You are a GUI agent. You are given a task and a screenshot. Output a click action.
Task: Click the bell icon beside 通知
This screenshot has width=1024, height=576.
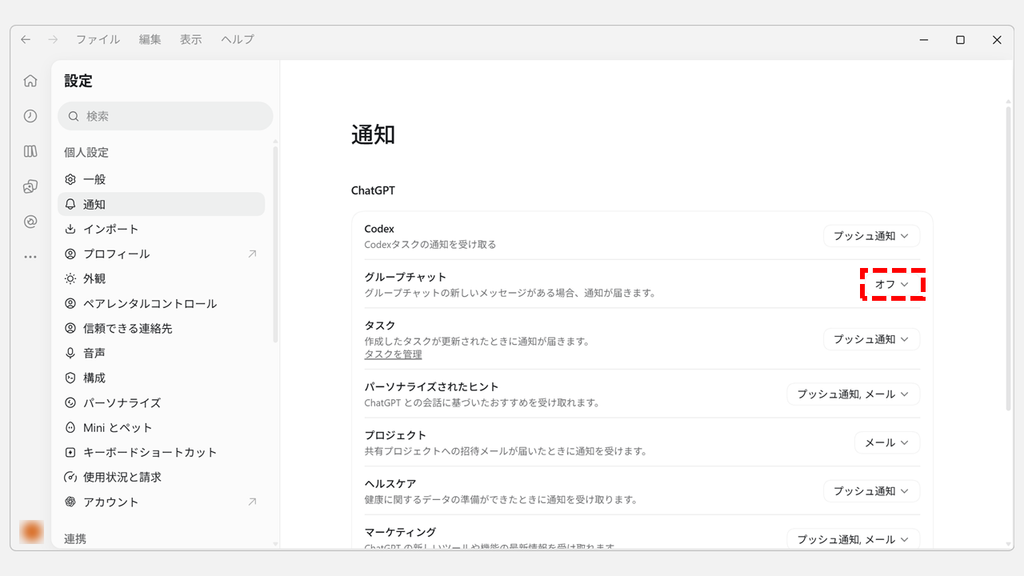pyautogui.click(x=71, y=204)
